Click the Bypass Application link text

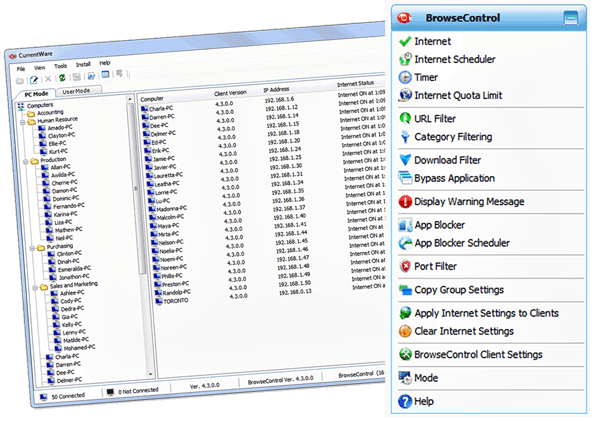tap(454, 178)
